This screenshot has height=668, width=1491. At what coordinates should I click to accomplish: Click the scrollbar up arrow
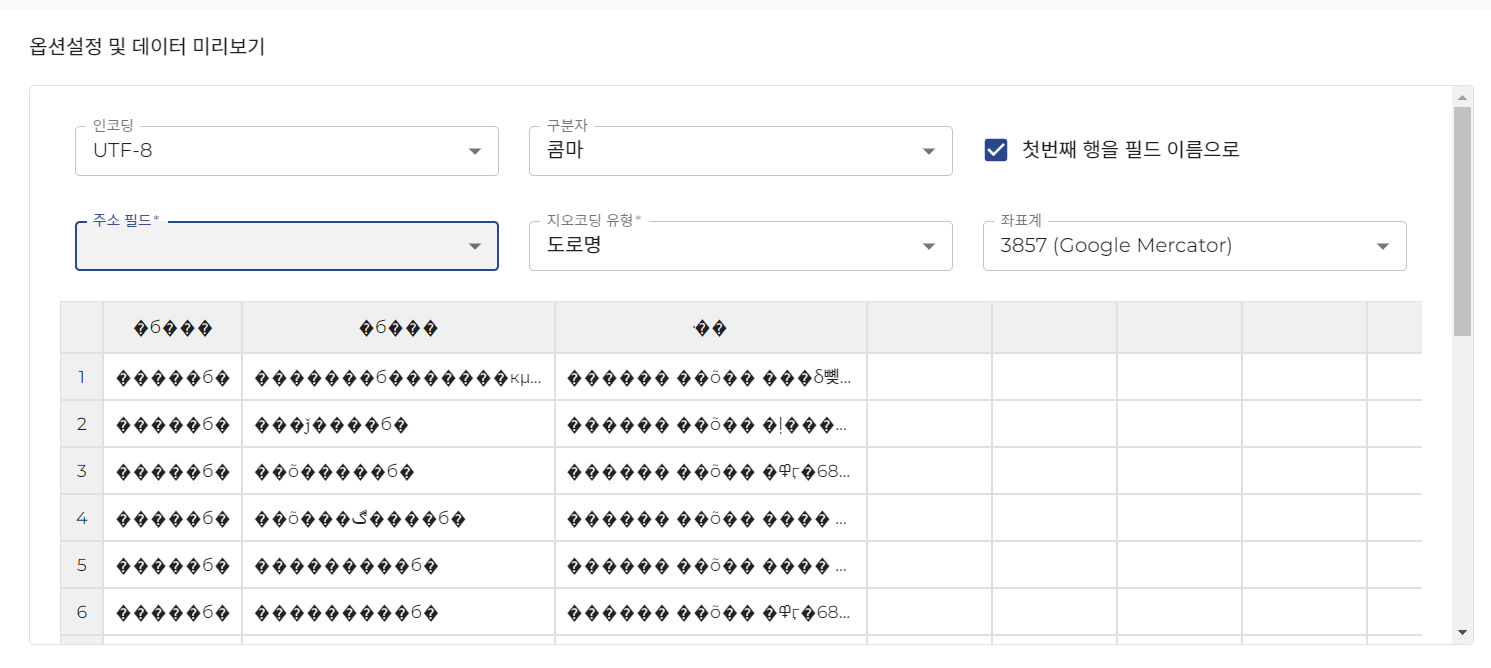(x=1462, y=97)
